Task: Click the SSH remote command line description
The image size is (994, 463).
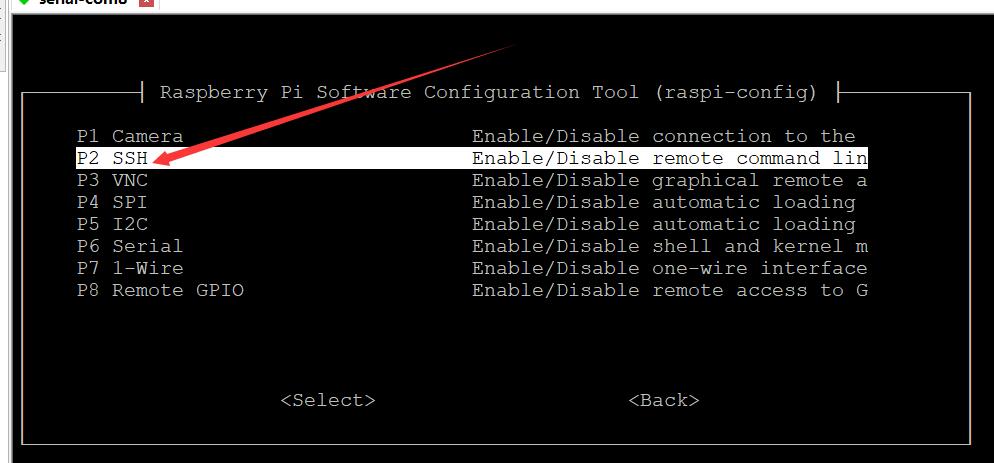Action: tap(669, 158)
